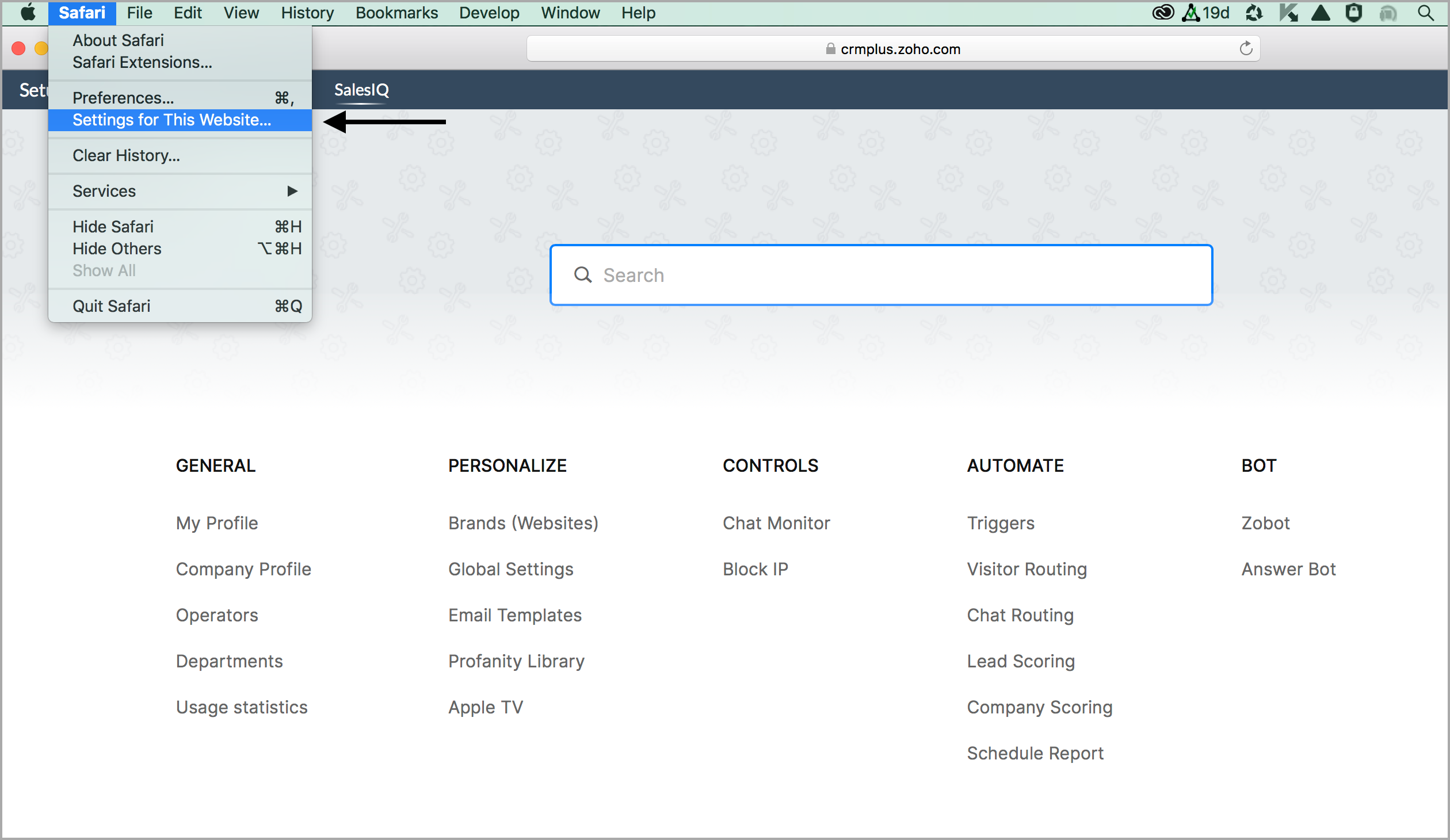Open the Bookmarks menu
The height and width of the screenshot is (840, 1450).
(396, 13)
